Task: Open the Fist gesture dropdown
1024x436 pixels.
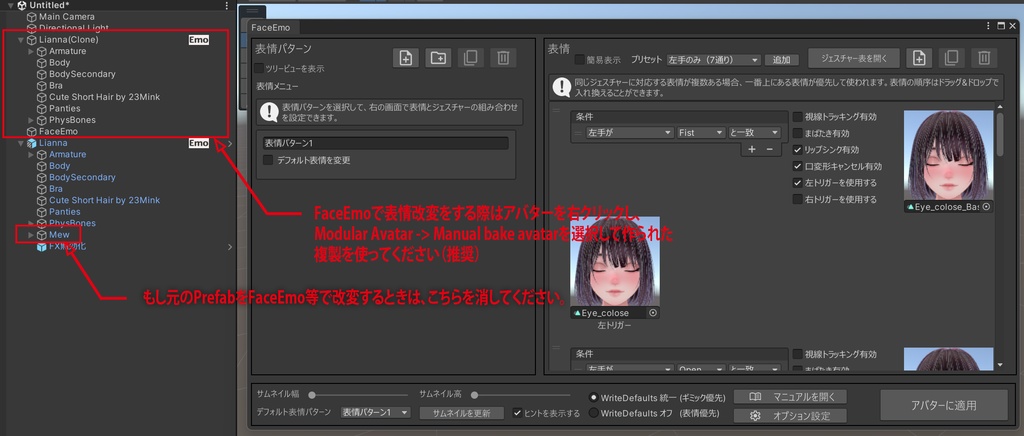Action: coord(701,132)
